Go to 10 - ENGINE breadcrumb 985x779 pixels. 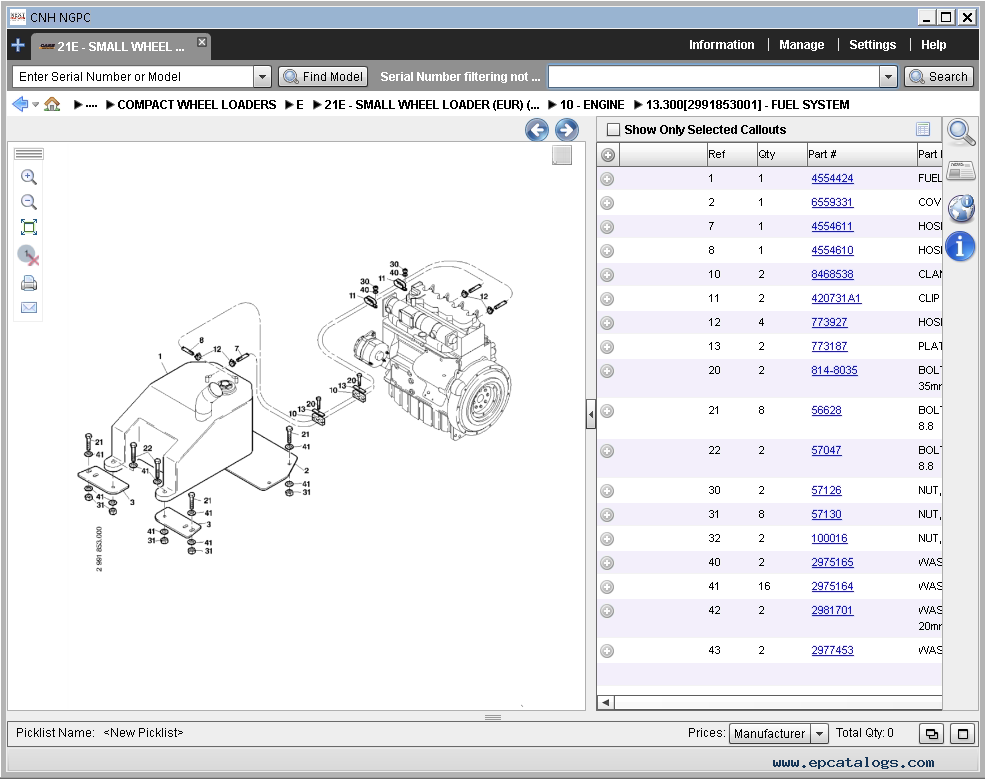592,104
